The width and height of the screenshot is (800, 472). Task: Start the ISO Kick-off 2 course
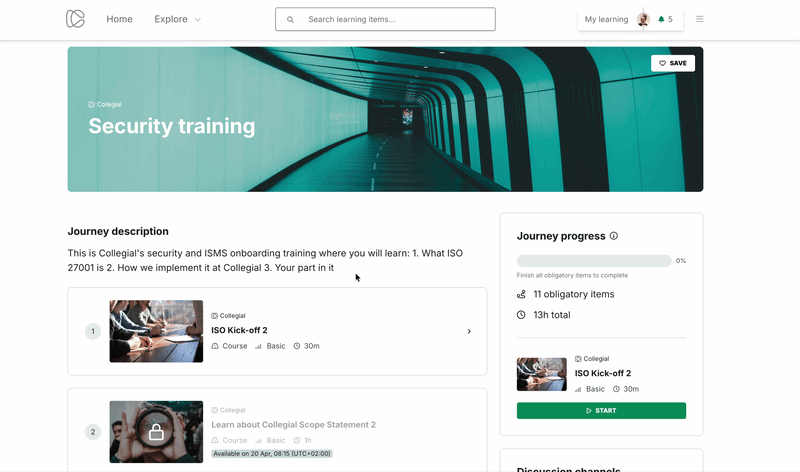point(601,411)
